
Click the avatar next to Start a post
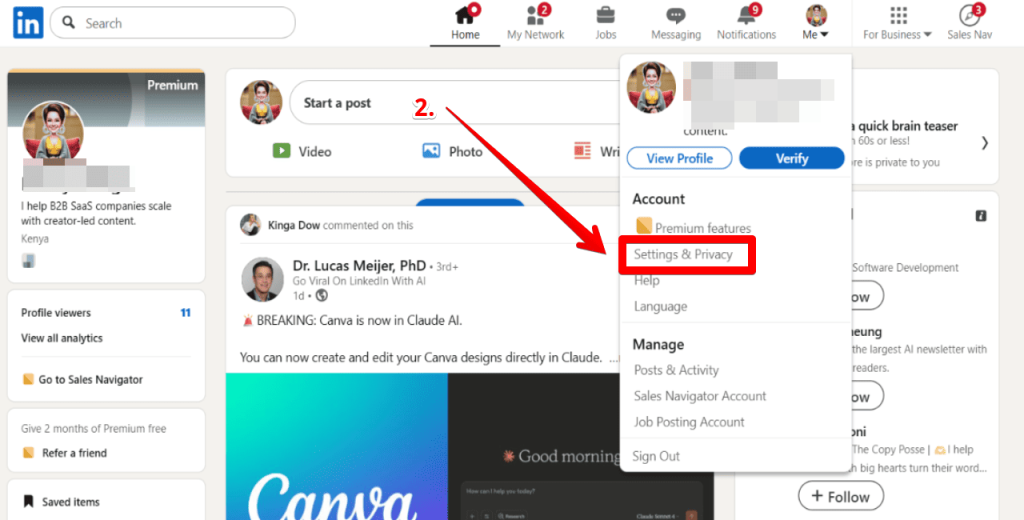pyautogui.click(x=261, y=102)
